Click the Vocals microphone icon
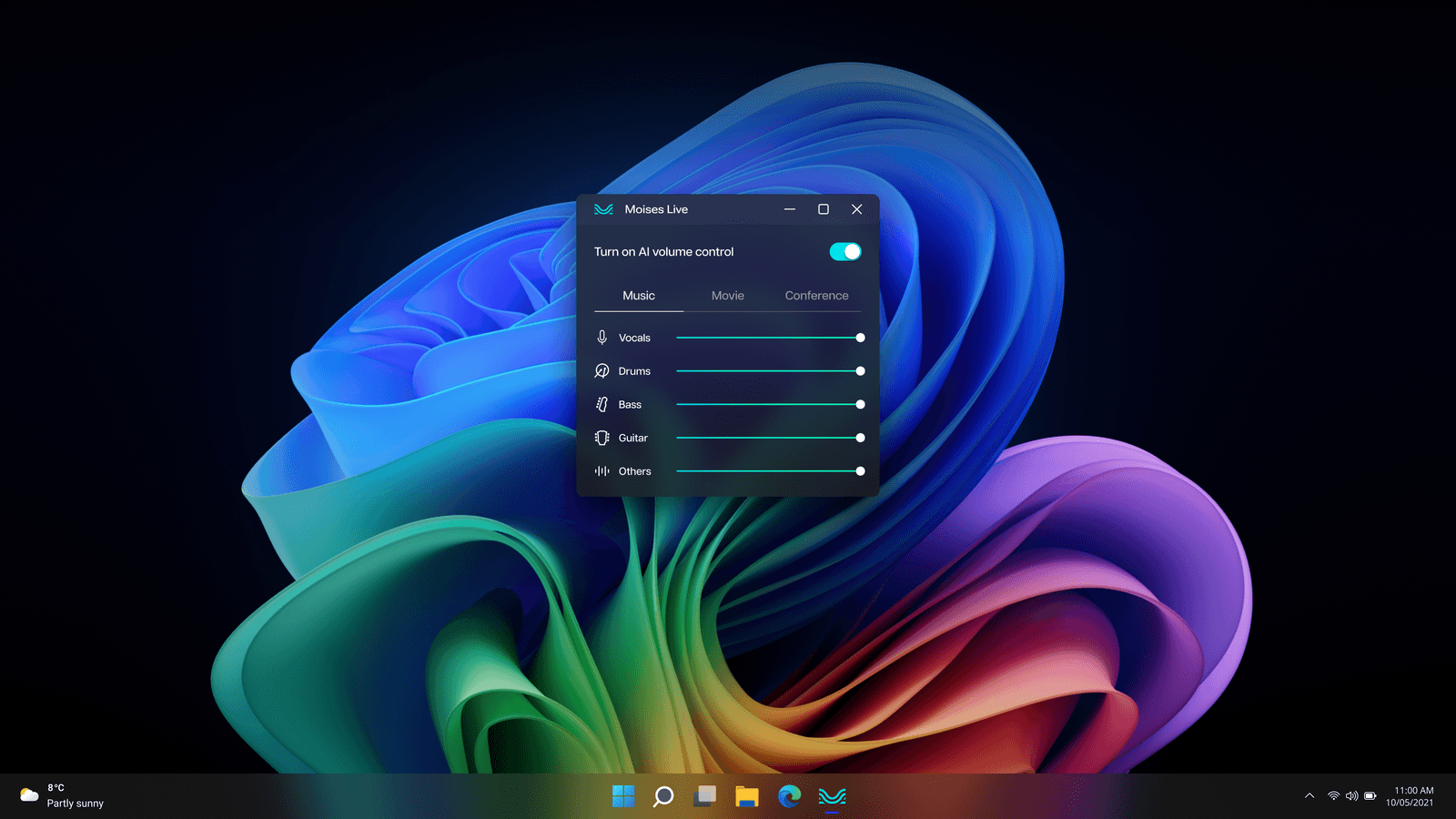The image size is (1456, 819). tap(602, 338)
